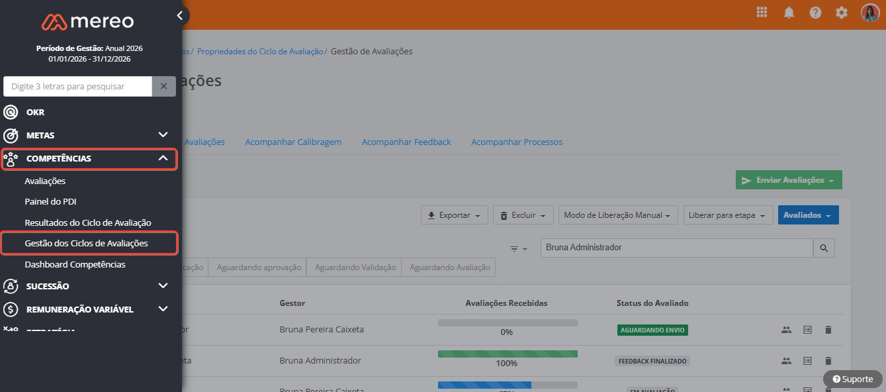Click the Feedback Finalizado status badge
Viewport: 886px width, 392px height.
653,360
